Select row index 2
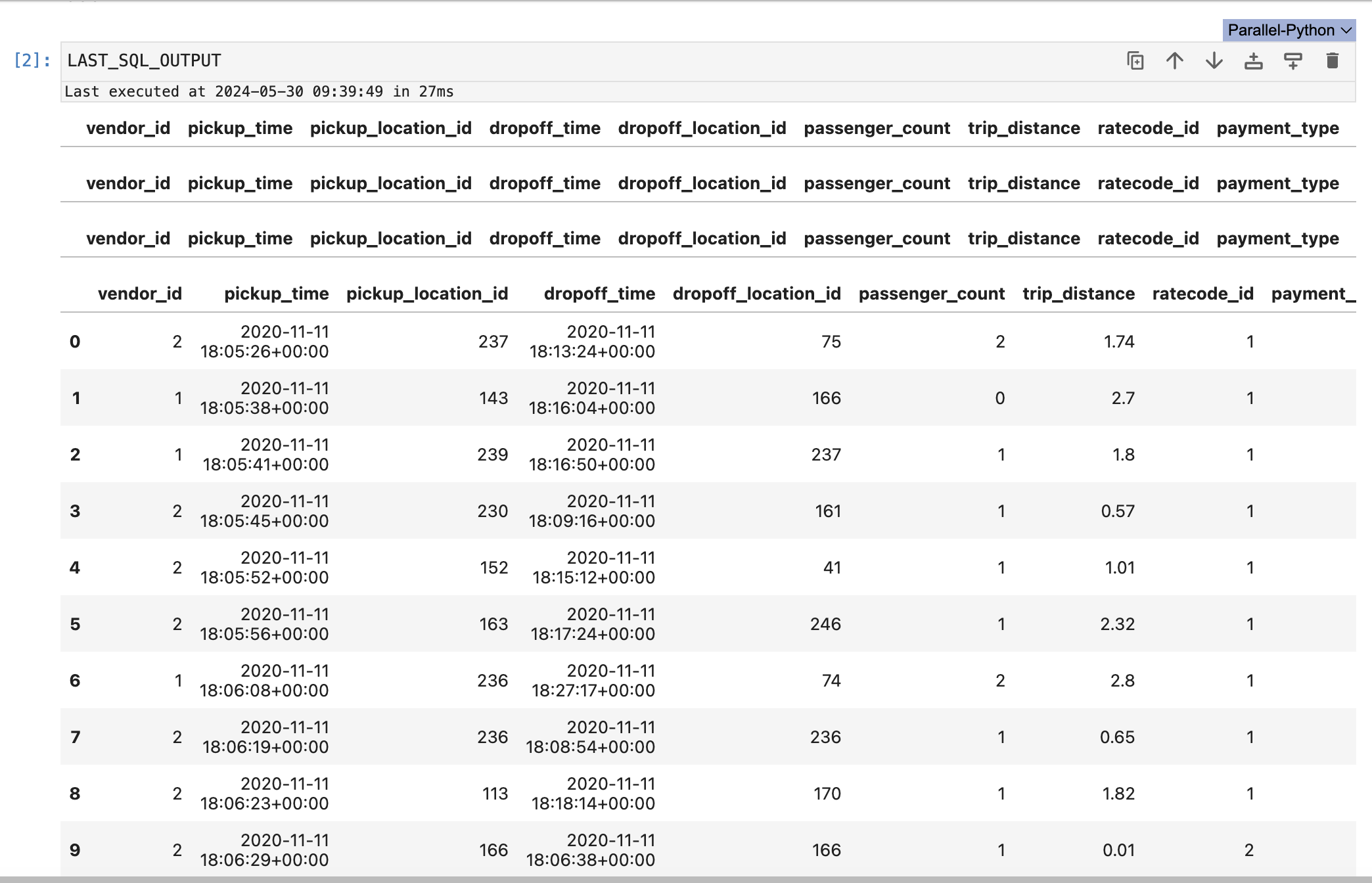The width and height of the screenshot is (1372, 883). pos(76,455)
